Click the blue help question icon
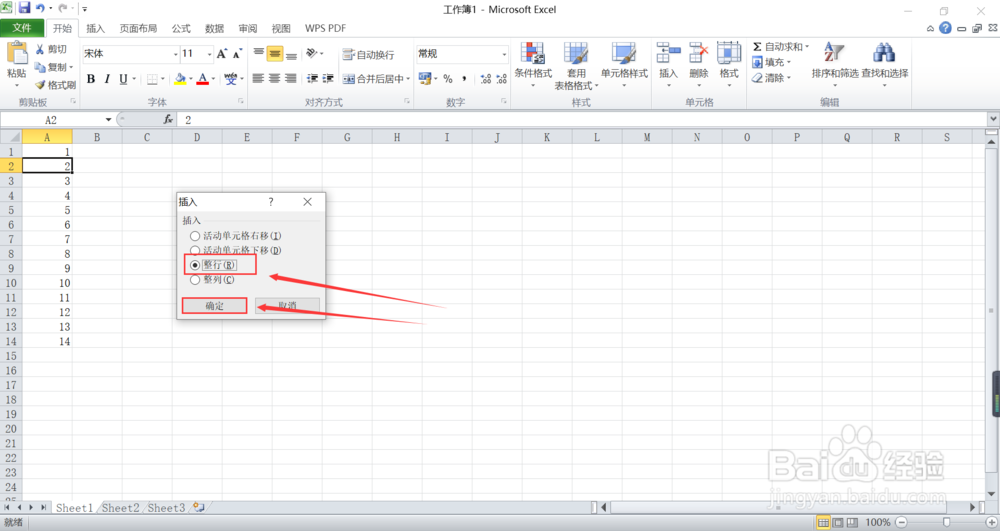1000x531 pixels. (x=945, y=28)
